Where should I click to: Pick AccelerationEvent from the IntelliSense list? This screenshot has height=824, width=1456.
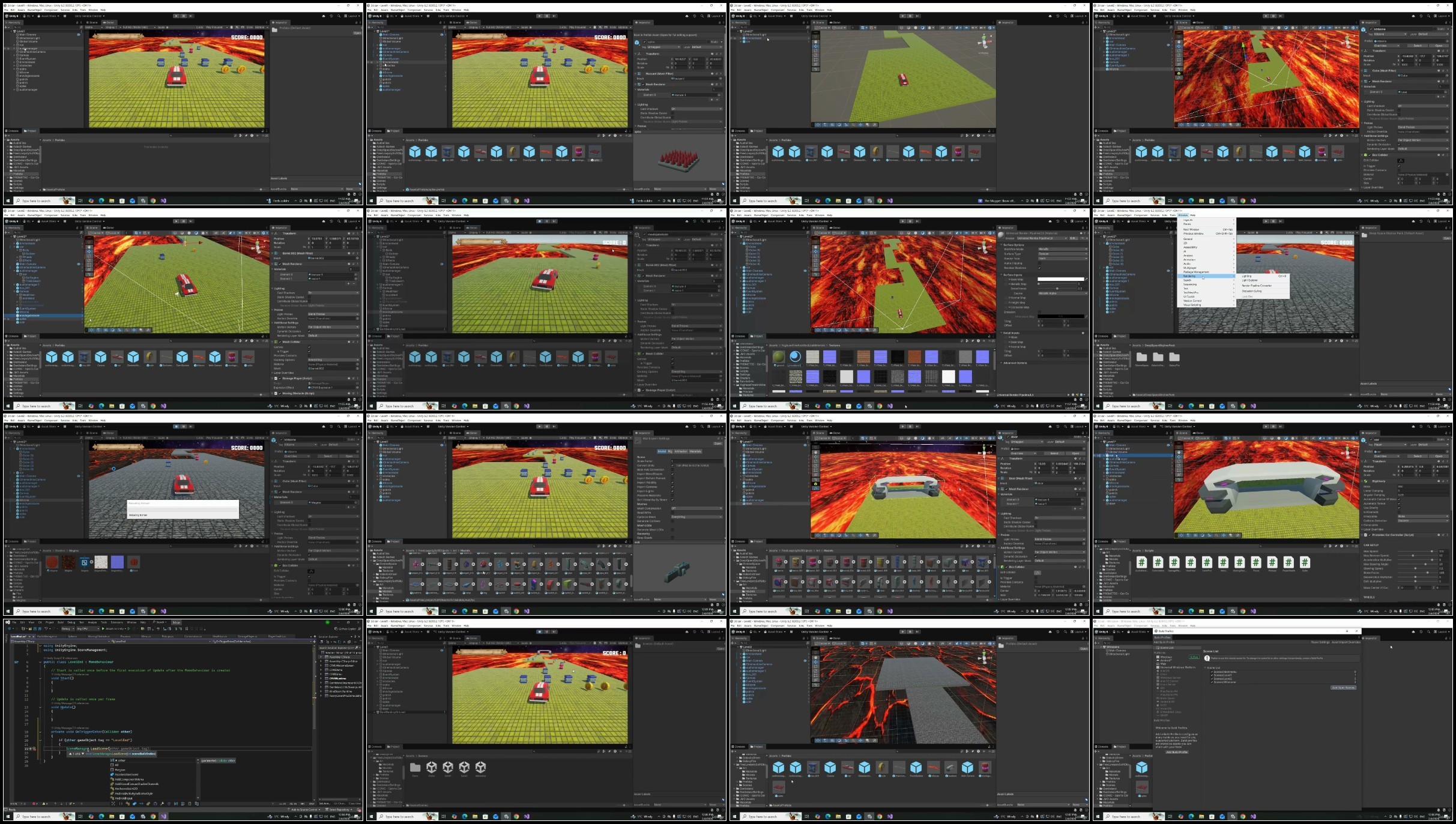[x=126, y=774]
